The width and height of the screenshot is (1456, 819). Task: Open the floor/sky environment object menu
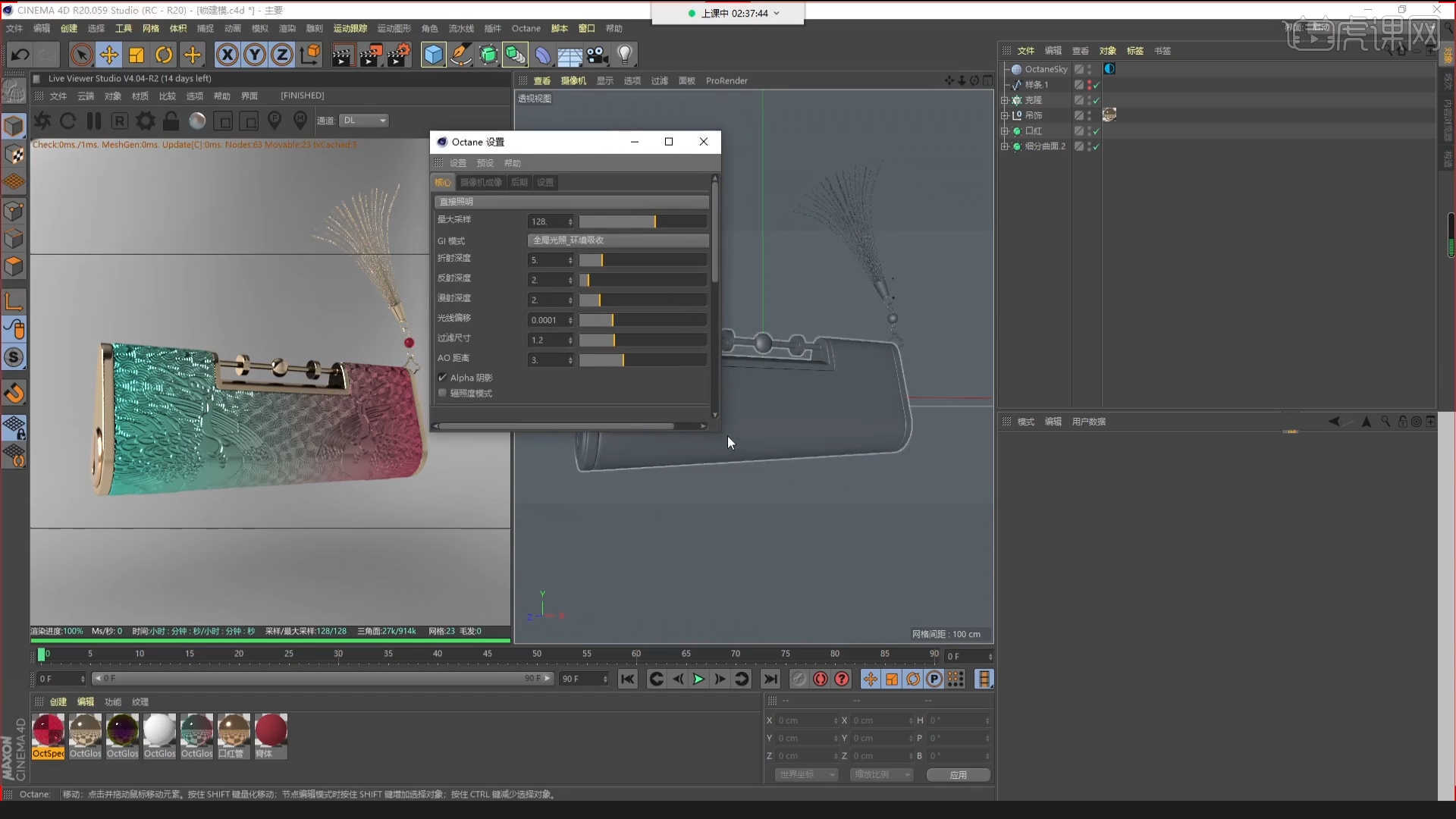click(570, 55)
